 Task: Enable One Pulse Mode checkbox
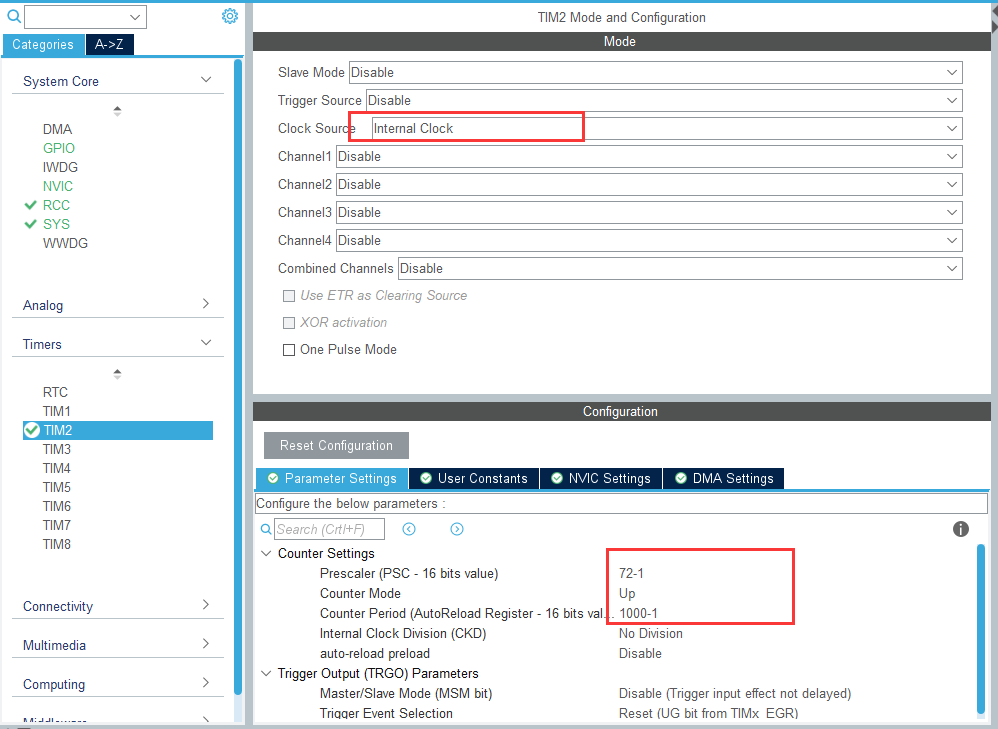[x=289, y=350]
